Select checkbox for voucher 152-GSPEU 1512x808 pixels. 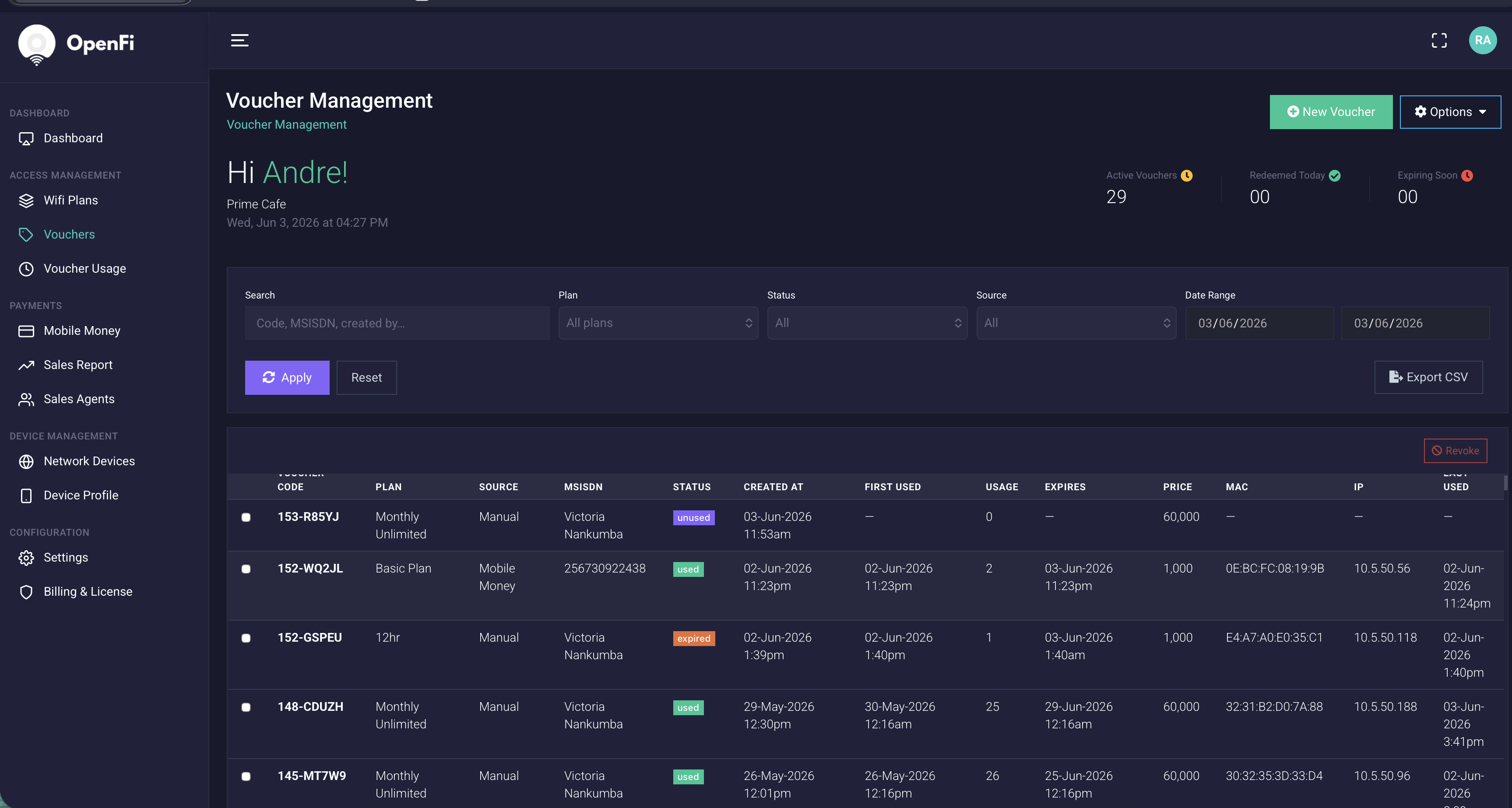[246, 638]
